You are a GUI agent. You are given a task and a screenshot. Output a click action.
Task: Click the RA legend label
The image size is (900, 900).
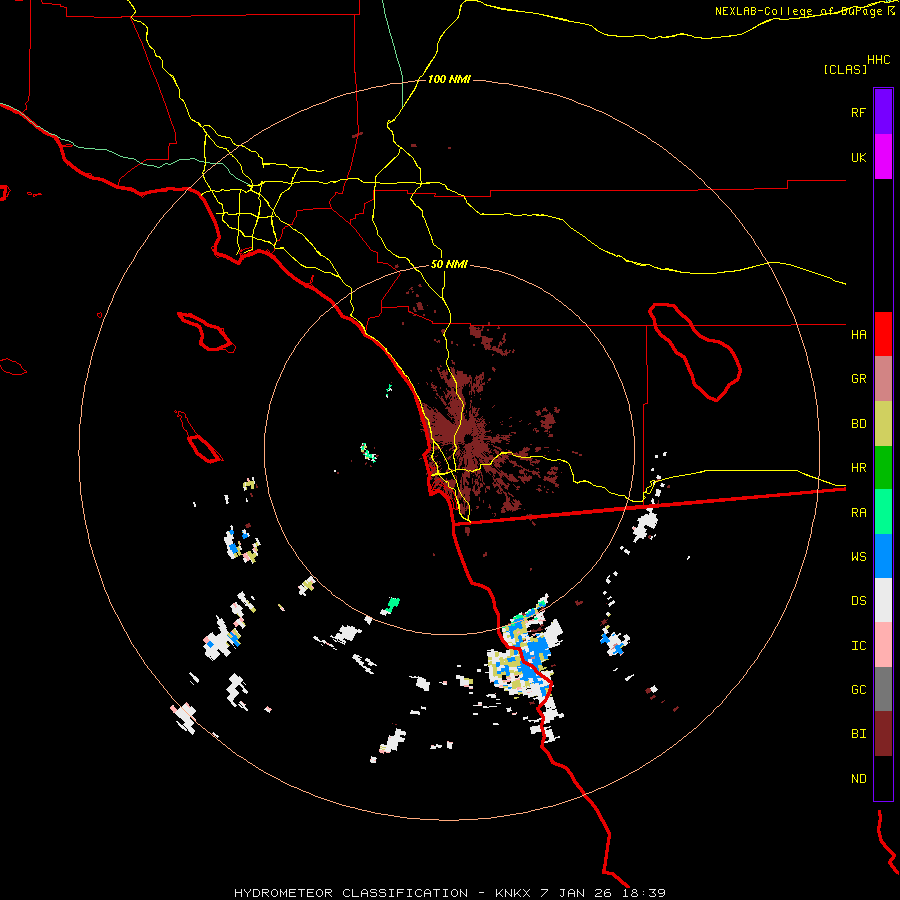(x=858, y=513)
